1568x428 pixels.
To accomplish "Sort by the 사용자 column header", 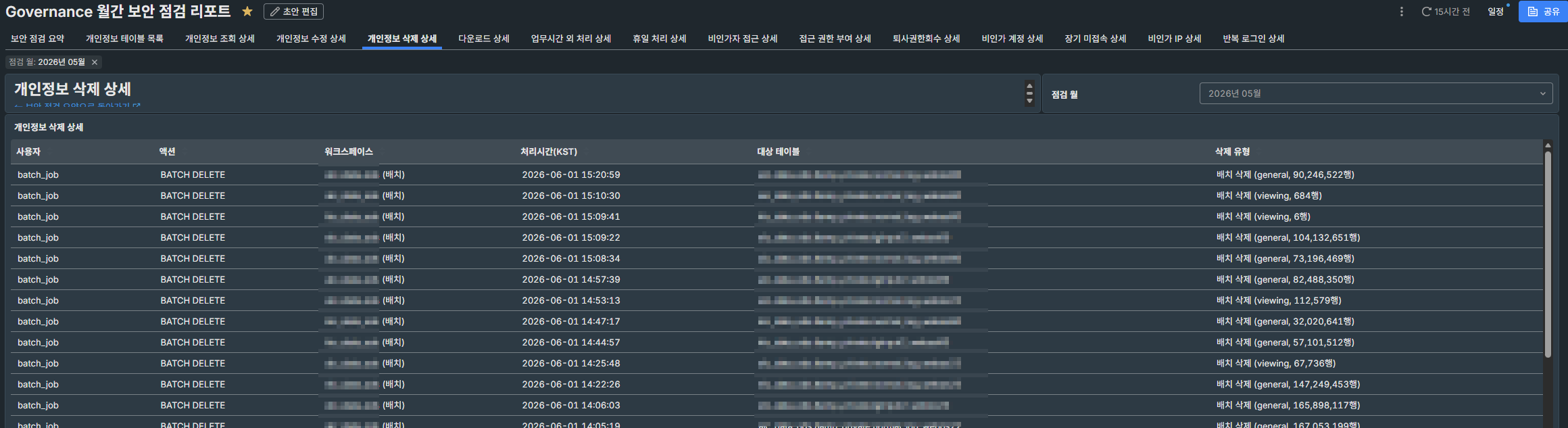I will coord(28,151).
